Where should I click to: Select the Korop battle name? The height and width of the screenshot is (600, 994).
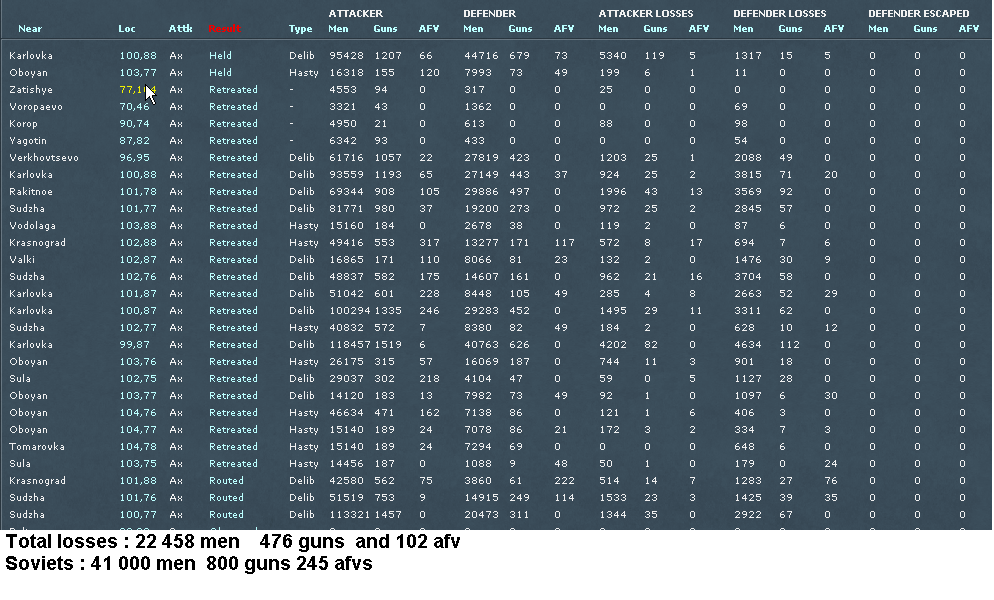[23, 124]
